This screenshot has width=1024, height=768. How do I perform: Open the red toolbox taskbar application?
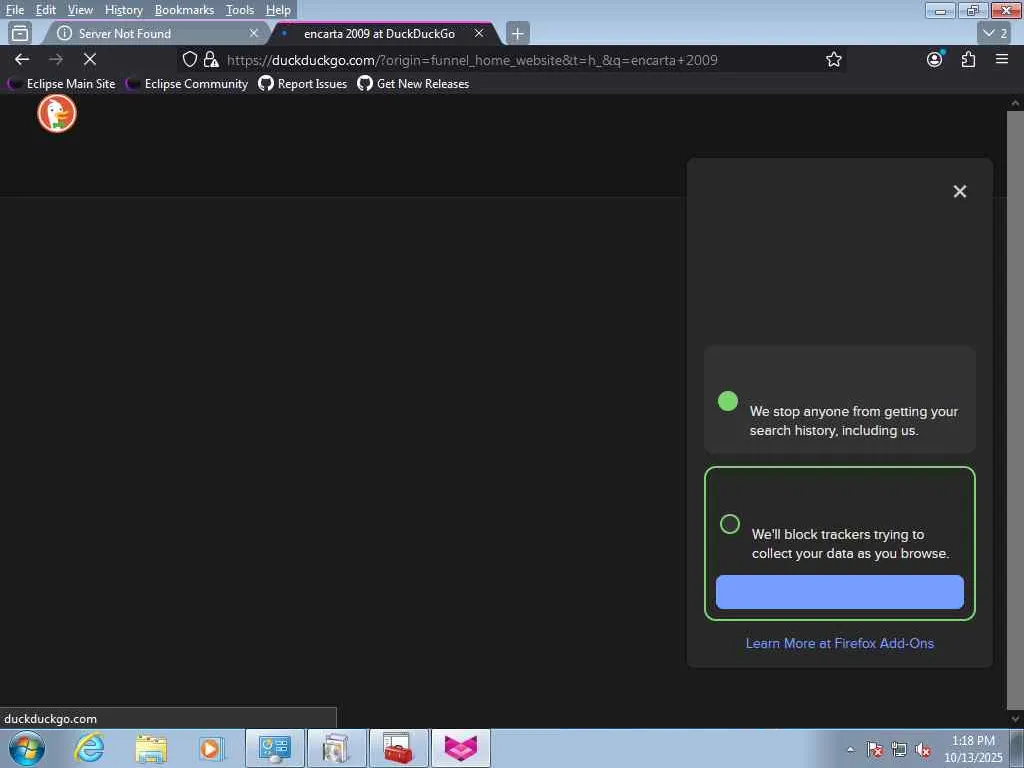click(398, 748)
